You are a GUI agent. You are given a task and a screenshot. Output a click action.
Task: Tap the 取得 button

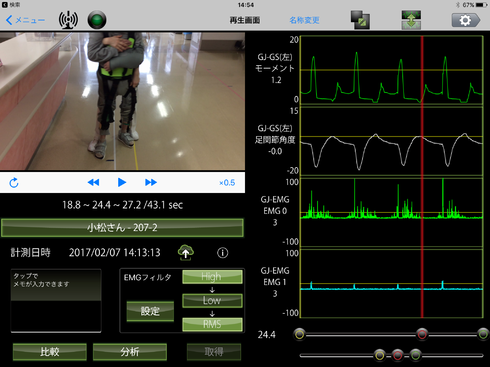214,352
